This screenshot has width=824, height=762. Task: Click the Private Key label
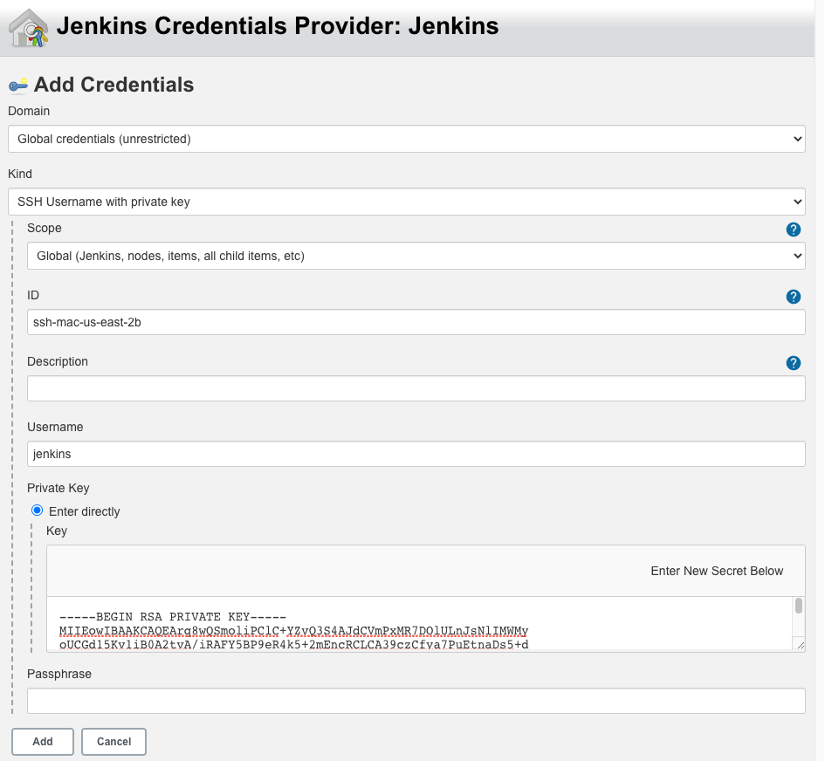[x=58, y=488]
